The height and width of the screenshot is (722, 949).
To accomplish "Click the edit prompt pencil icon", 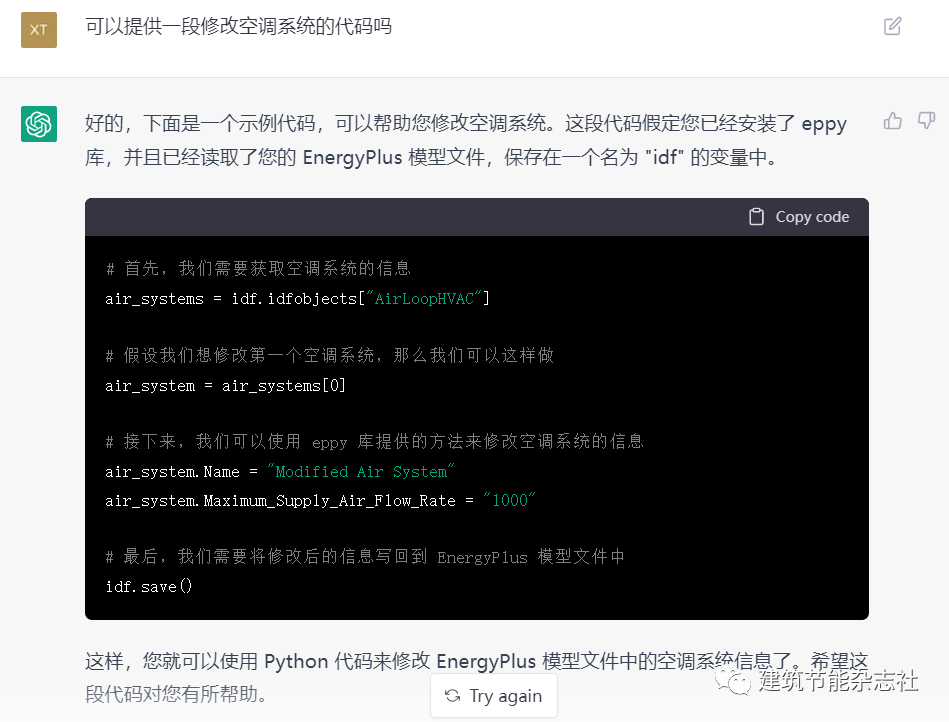I will 891,27.
